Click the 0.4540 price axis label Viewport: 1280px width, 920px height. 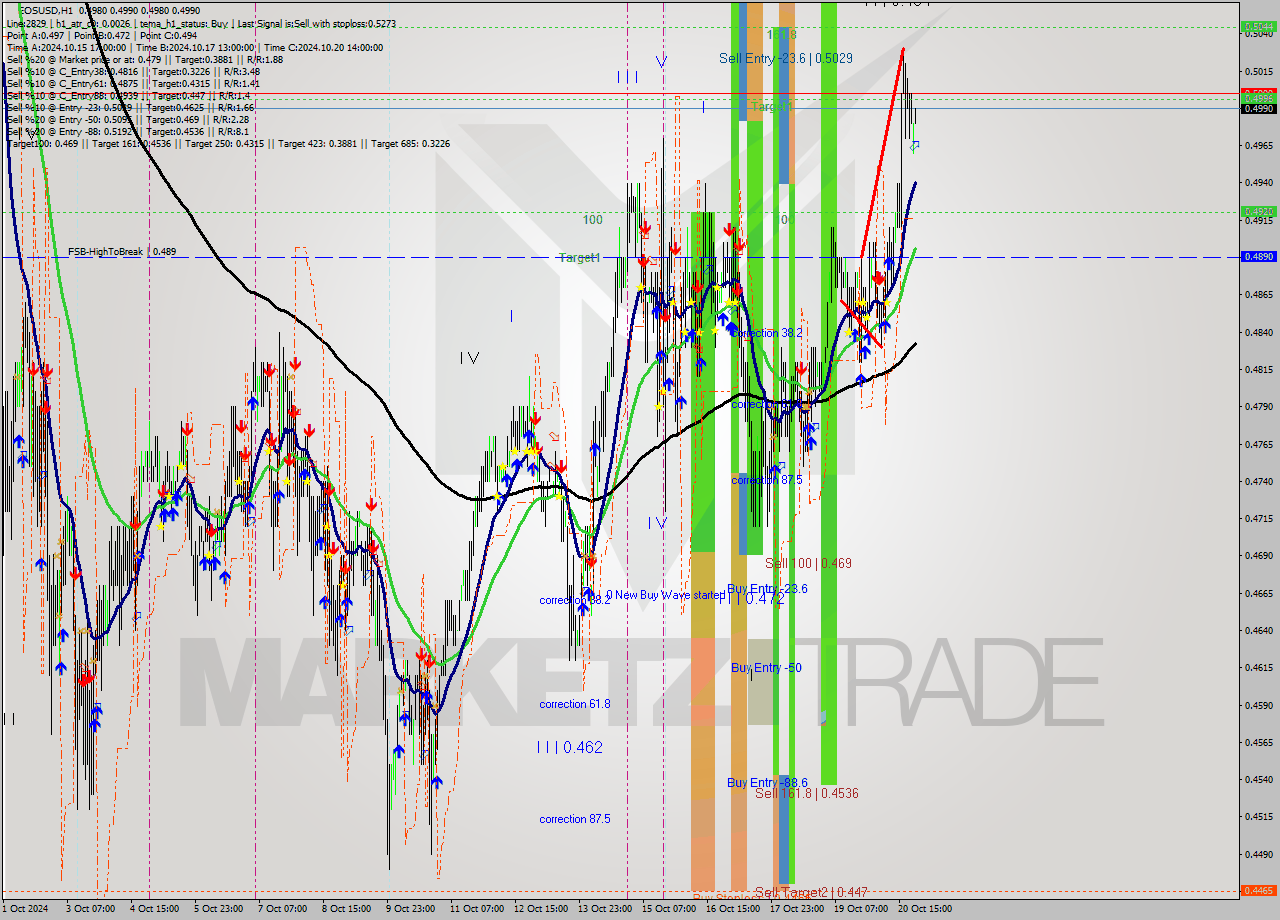tap(1259, 780)
